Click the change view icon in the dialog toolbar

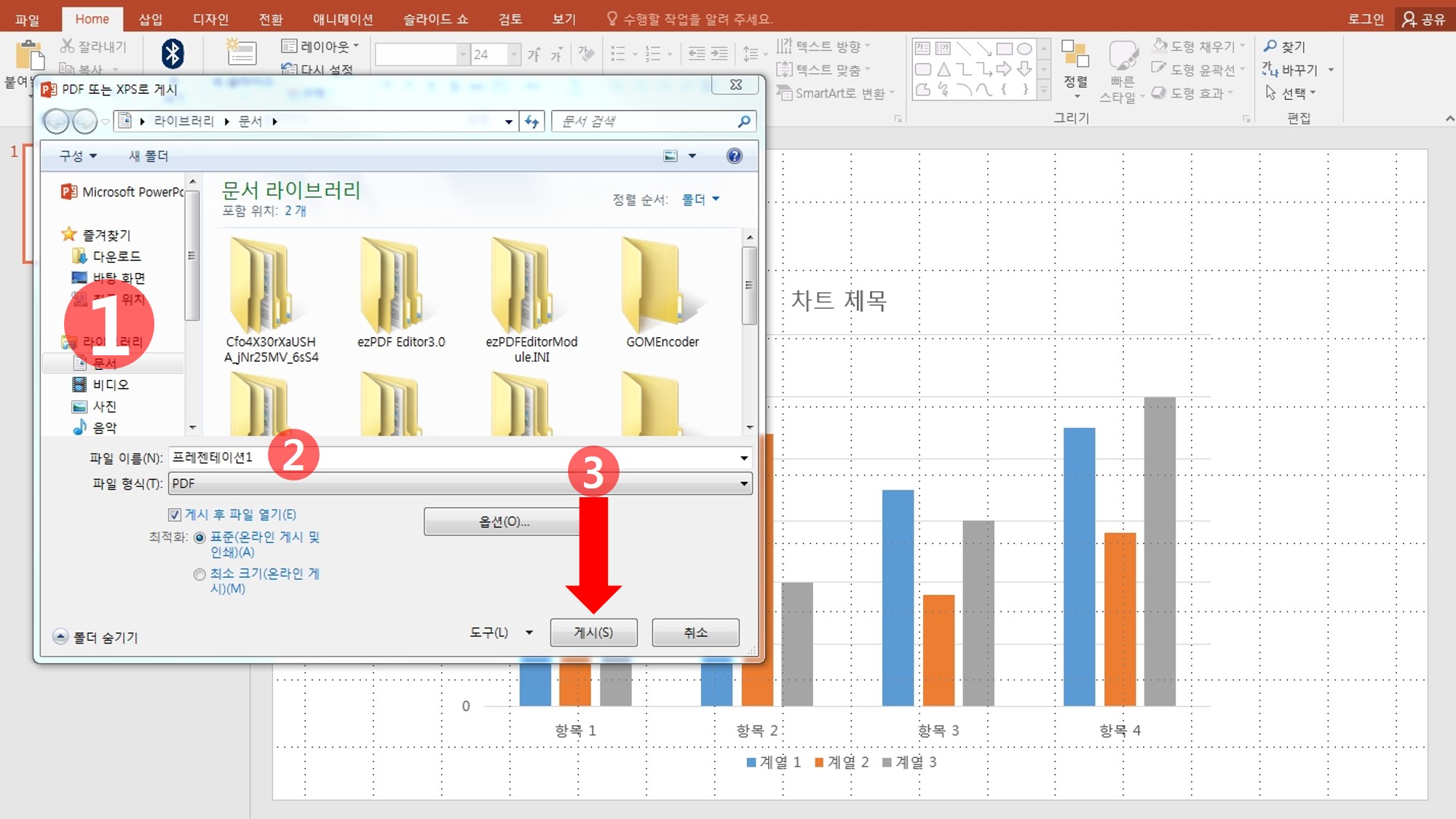670,156
